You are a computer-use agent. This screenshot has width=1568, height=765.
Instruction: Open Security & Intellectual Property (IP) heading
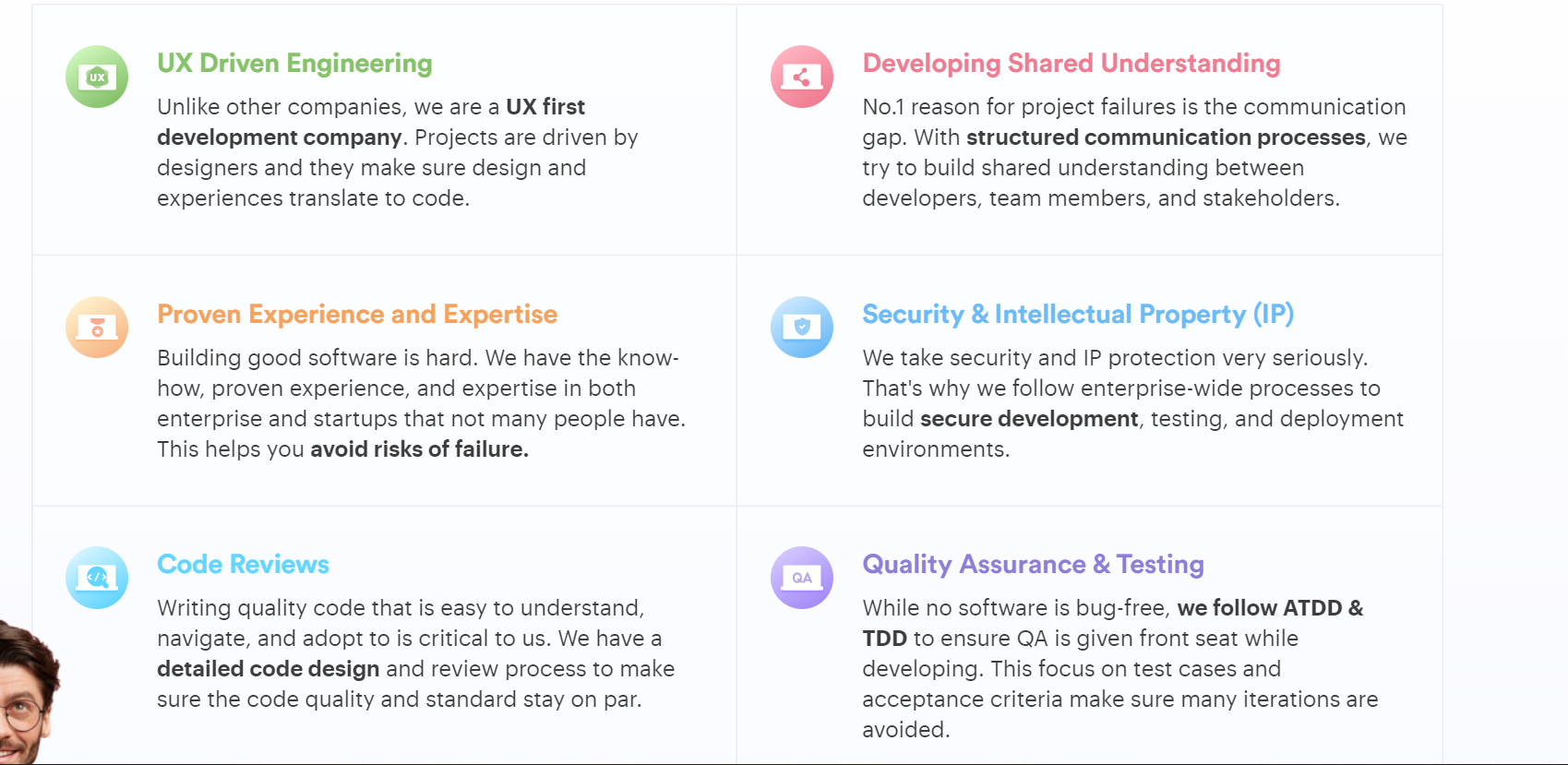(1078, 314)
